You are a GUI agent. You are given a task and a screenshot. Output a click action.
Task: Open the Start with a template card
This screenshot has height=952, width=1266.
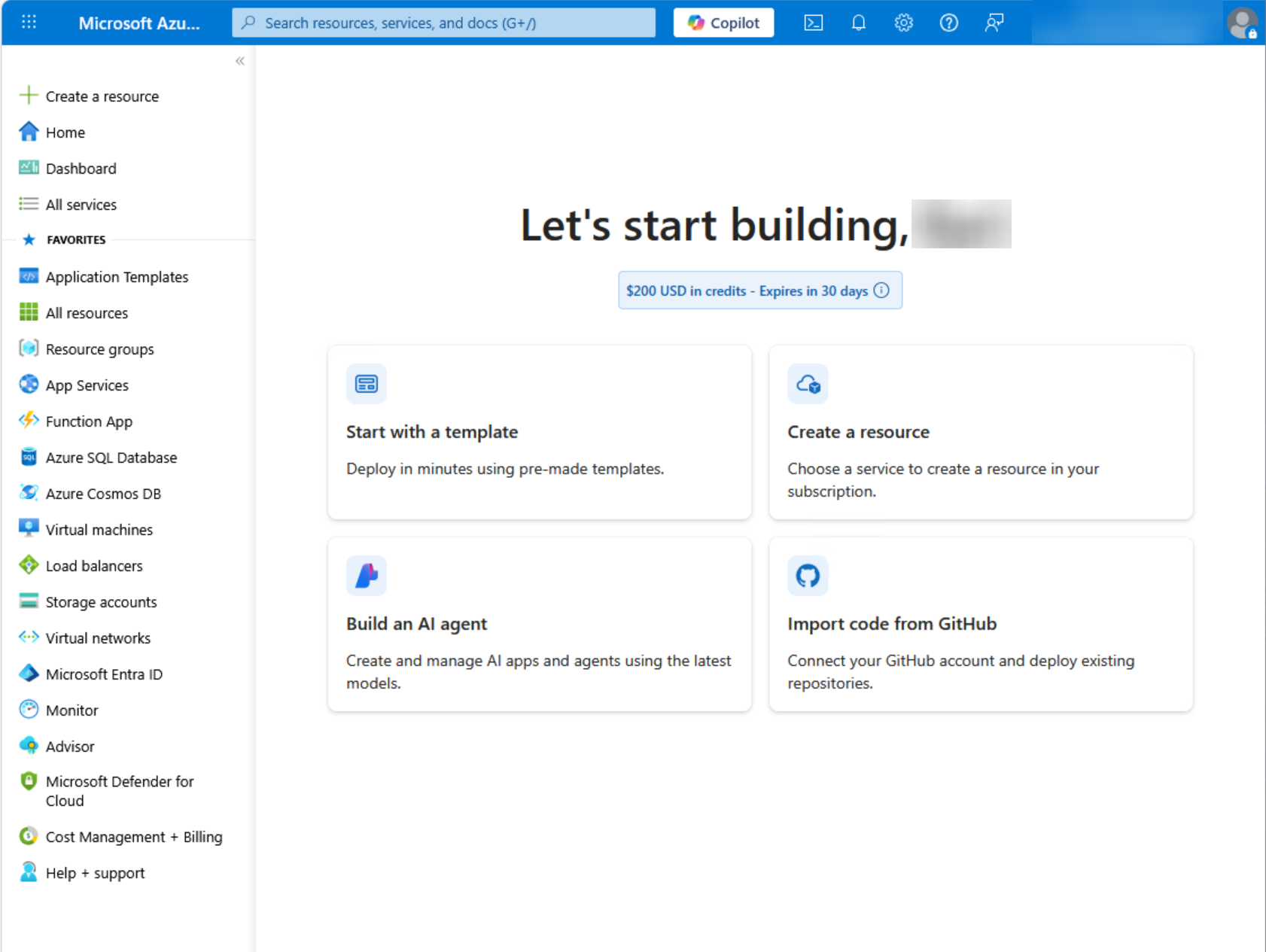click(x=540, y=432)
